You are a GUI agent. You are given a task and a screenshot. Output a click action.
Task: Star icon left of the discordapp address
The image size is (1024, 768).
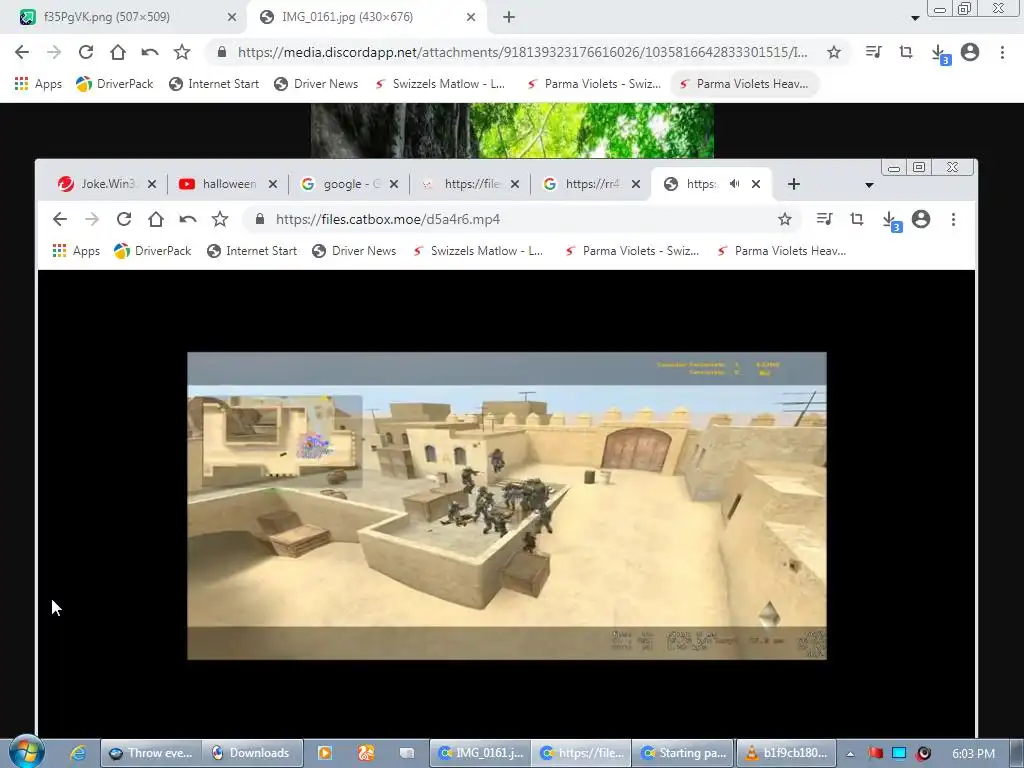point(182,52)
